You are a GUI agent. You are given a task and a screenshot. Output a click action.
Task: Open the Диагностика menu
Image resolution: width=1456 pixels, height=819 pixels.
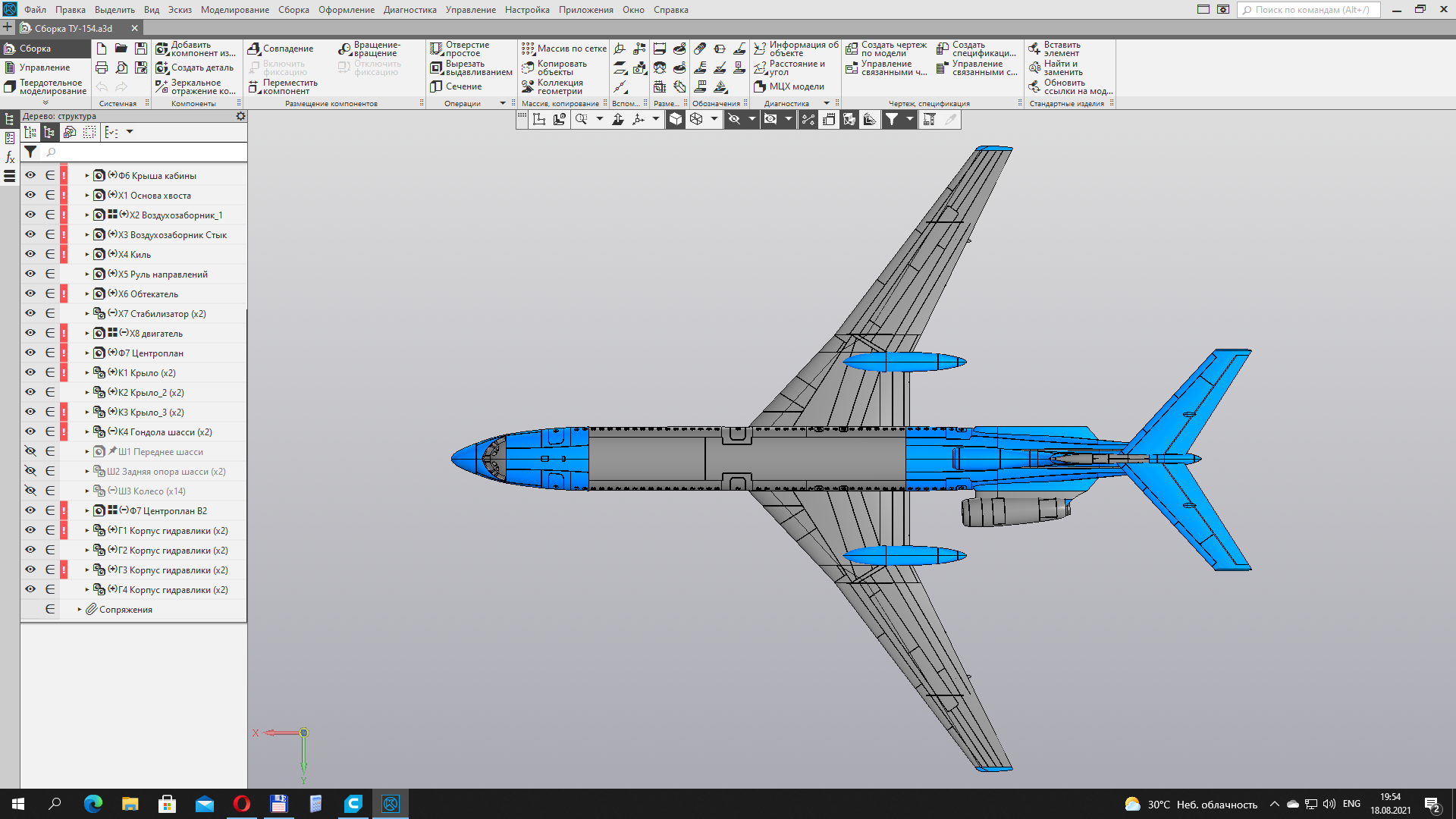point(409,10)
